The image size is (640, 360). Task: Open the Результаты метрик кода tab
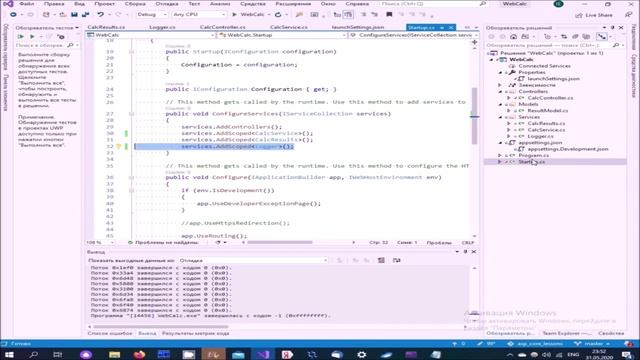(196, 333)
